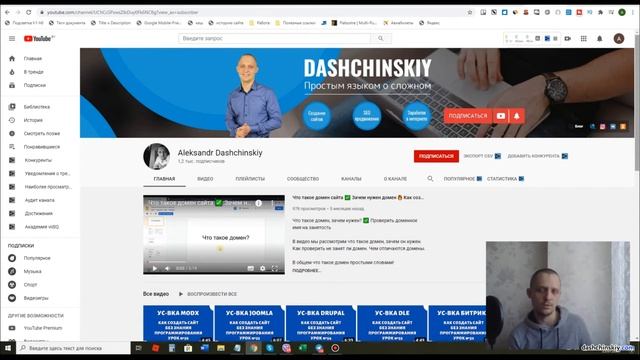Viewport: 640px width, 360px height.
Task: Switch to the Плейлисты channel tab
Action: [250, 179]
